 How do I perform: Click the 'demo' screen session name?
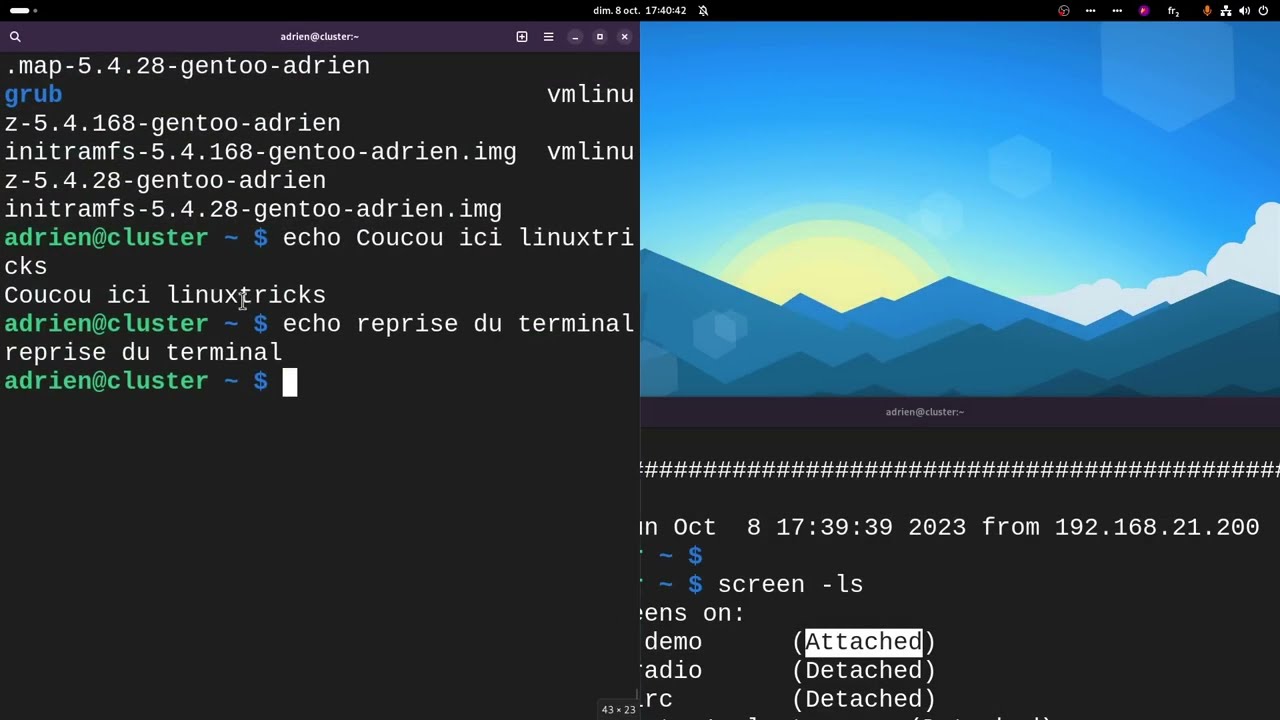point(673,642)
